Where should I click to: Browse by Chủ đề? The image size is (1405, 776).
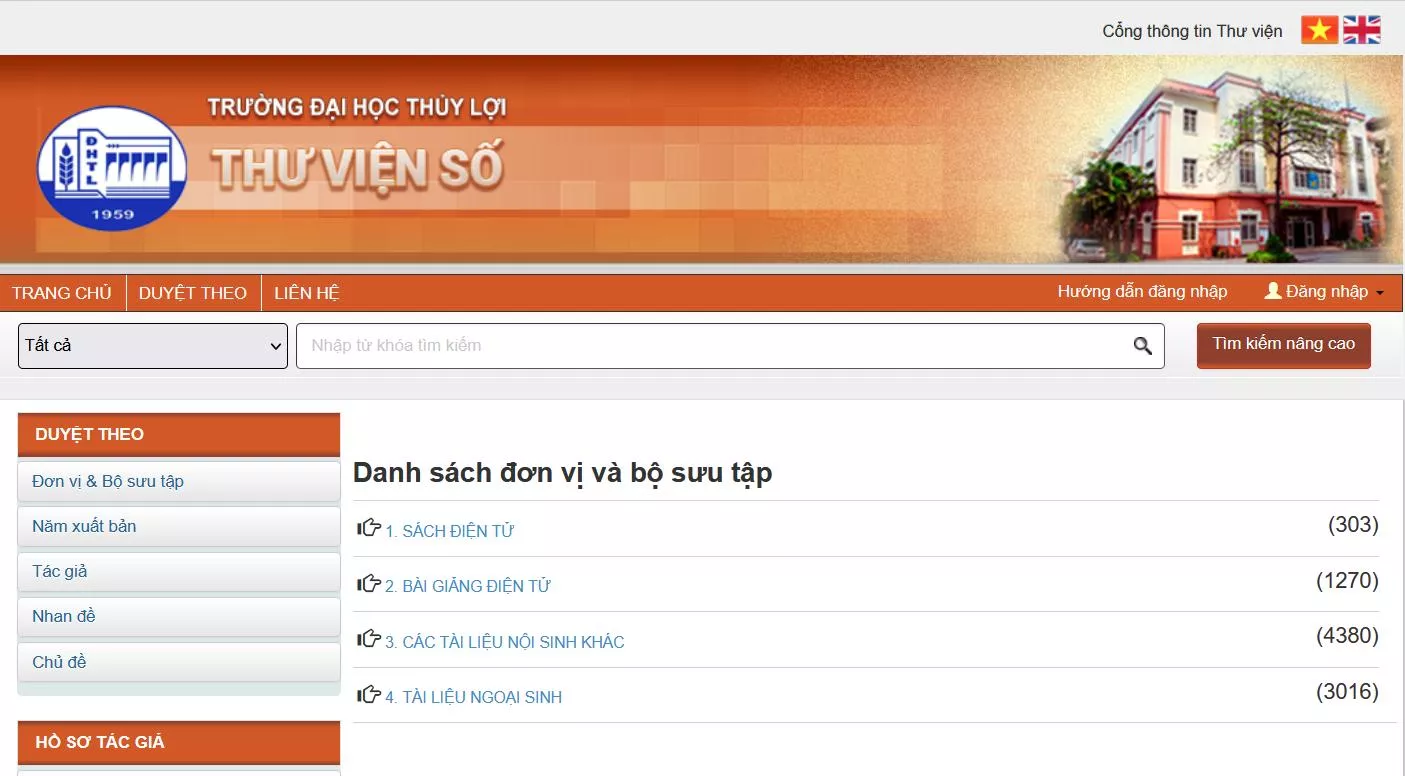click(179, 662)
